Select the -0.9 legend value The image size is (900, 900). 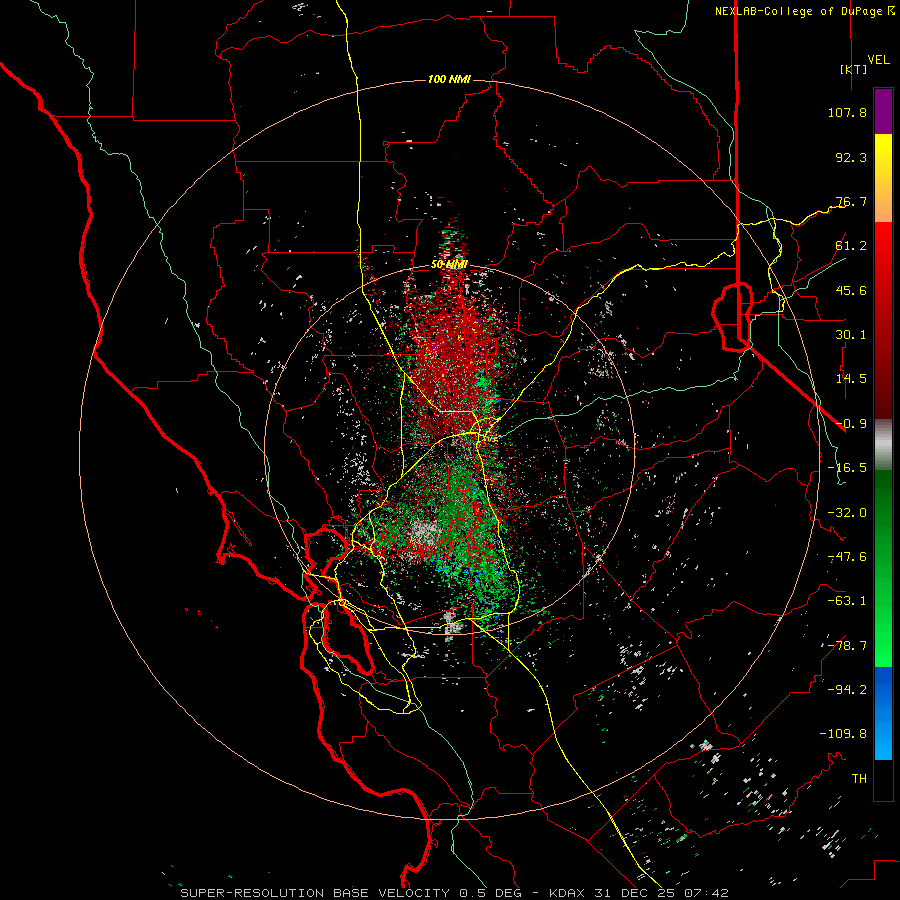tap(851, 424)
